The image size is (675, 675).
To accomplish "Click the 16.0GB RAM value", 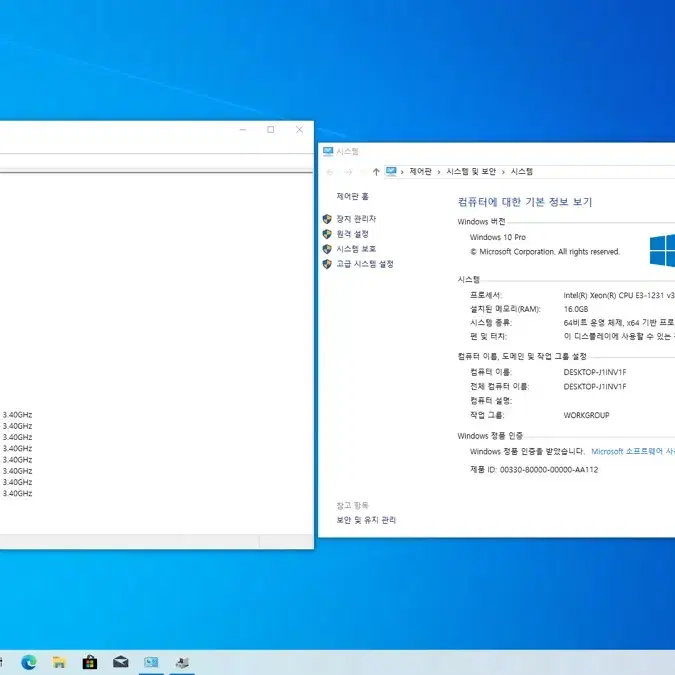I will point(576,309).
